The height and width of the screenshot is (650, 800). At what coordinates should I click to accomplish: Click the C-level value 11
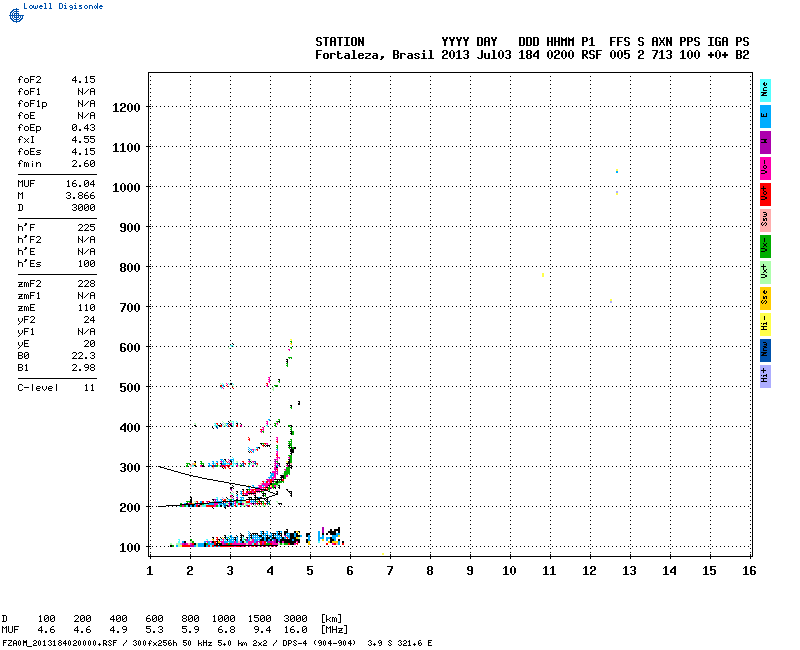[x=89, y=388]
